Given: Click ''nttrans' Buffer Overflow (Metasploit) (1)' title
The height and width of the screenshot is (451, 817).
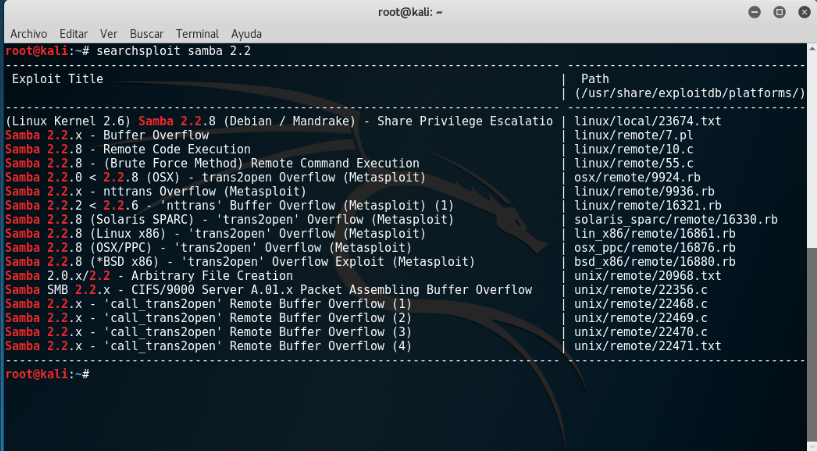Looking at the screenshot, I should click(x=303, y=206).
